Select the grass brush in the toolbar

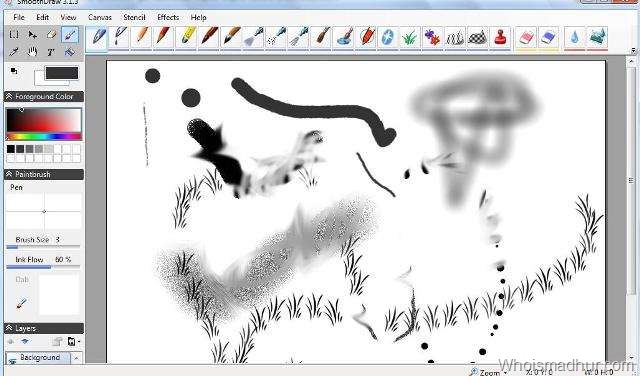[x=409, y=38]
